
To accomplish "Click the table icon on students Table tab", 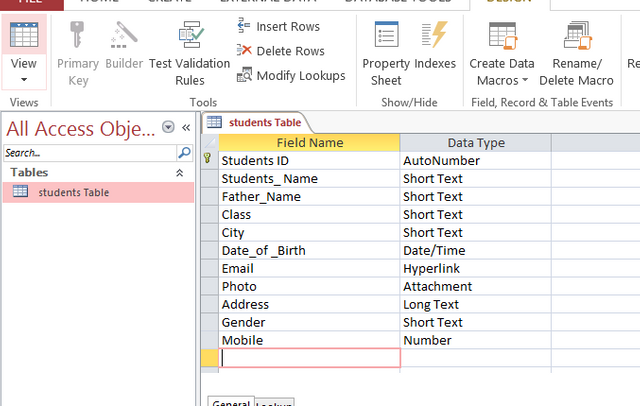I will tap(214, 122).
